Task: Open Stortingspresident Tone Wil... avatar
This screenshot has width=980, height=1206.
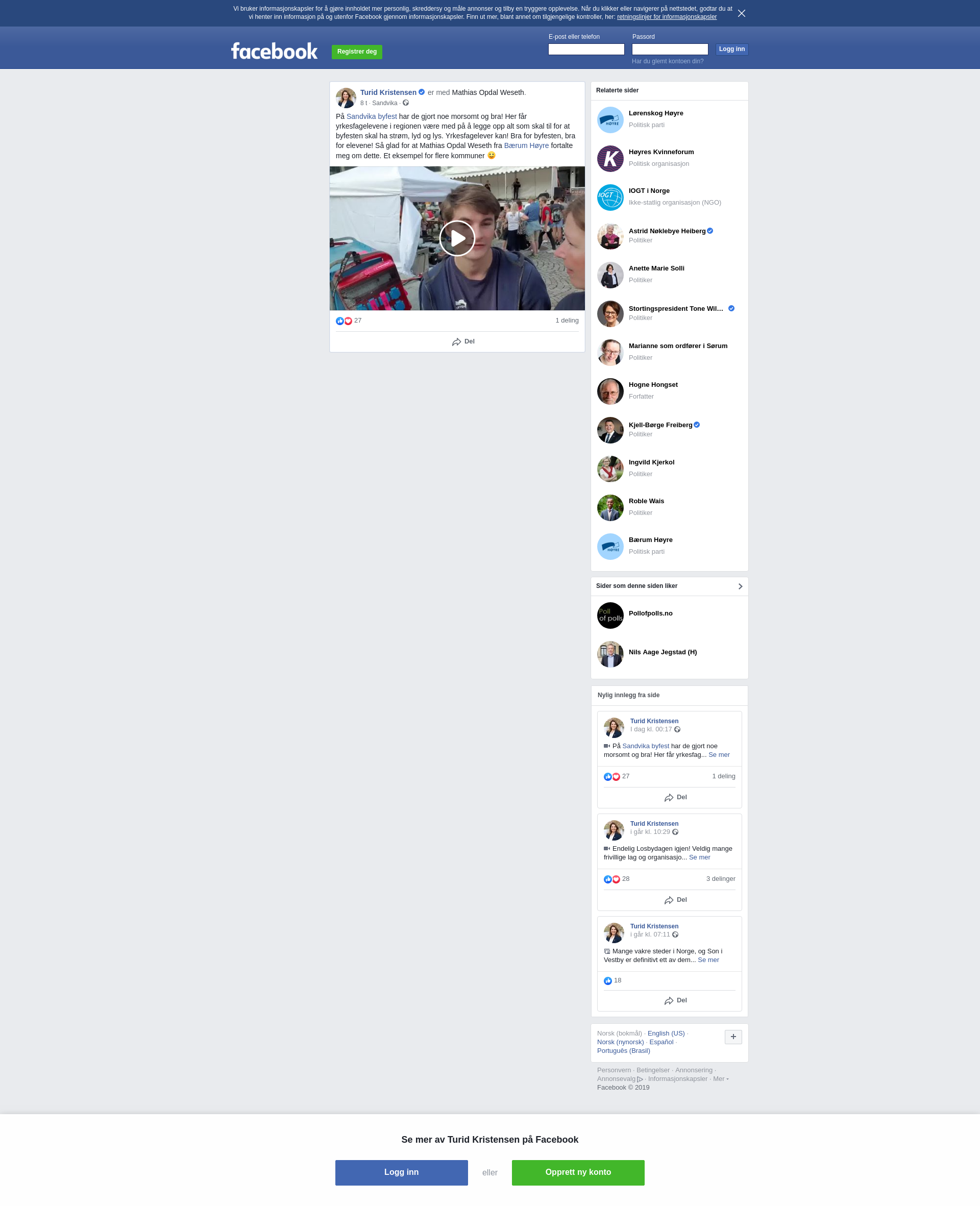Action: pyautogui.click(x=610, y=314)
